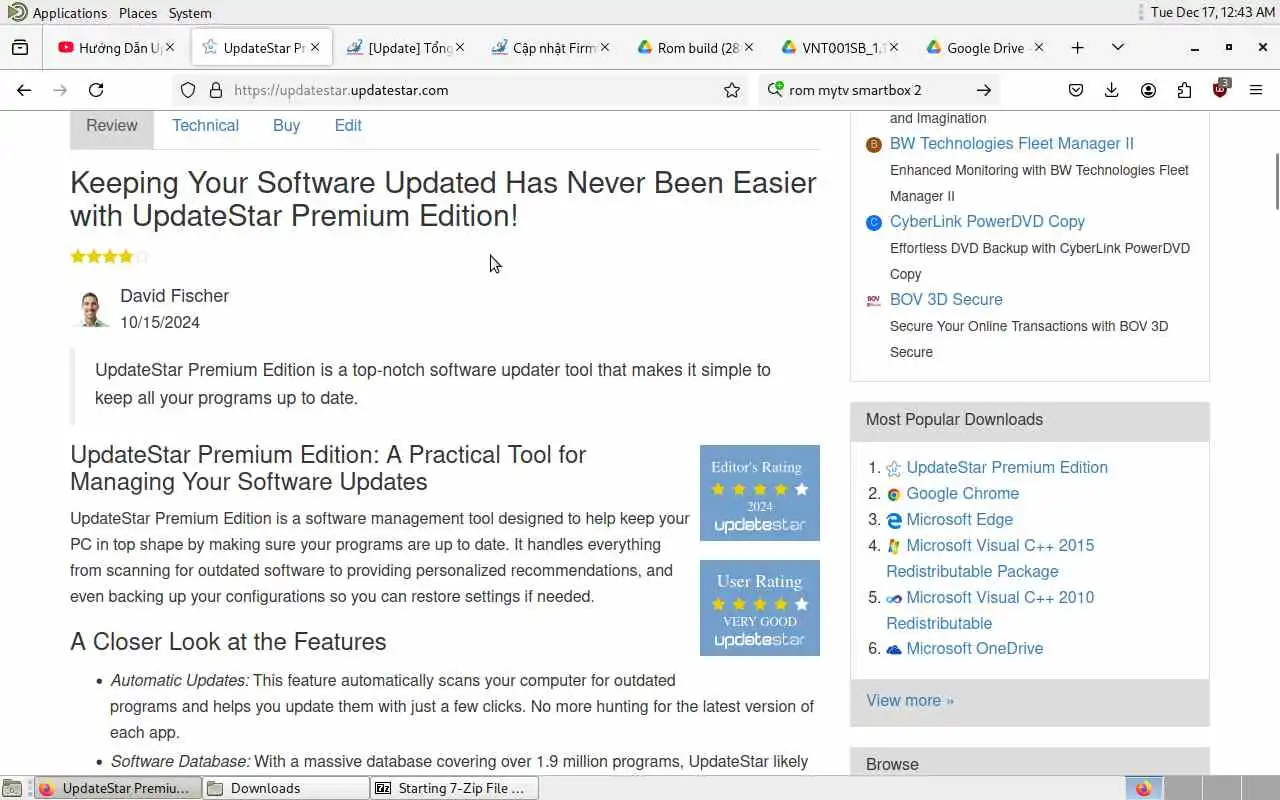Viewport: 1280px width, 800px height.
Task: Click the CyberLink PowerDVD blue icon
Action: (874, 223)
